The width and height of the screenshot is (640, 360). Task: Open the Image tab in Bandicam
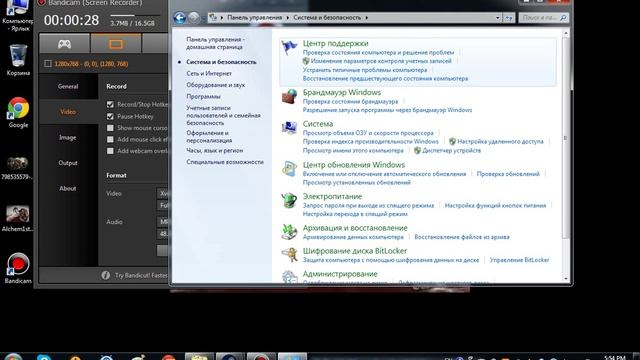68,138
